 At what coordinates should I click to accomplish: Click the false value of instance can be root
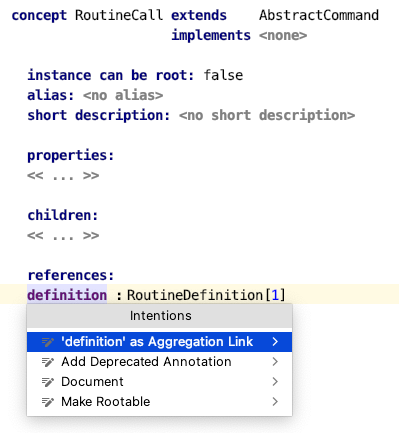(x=223, y=75)
